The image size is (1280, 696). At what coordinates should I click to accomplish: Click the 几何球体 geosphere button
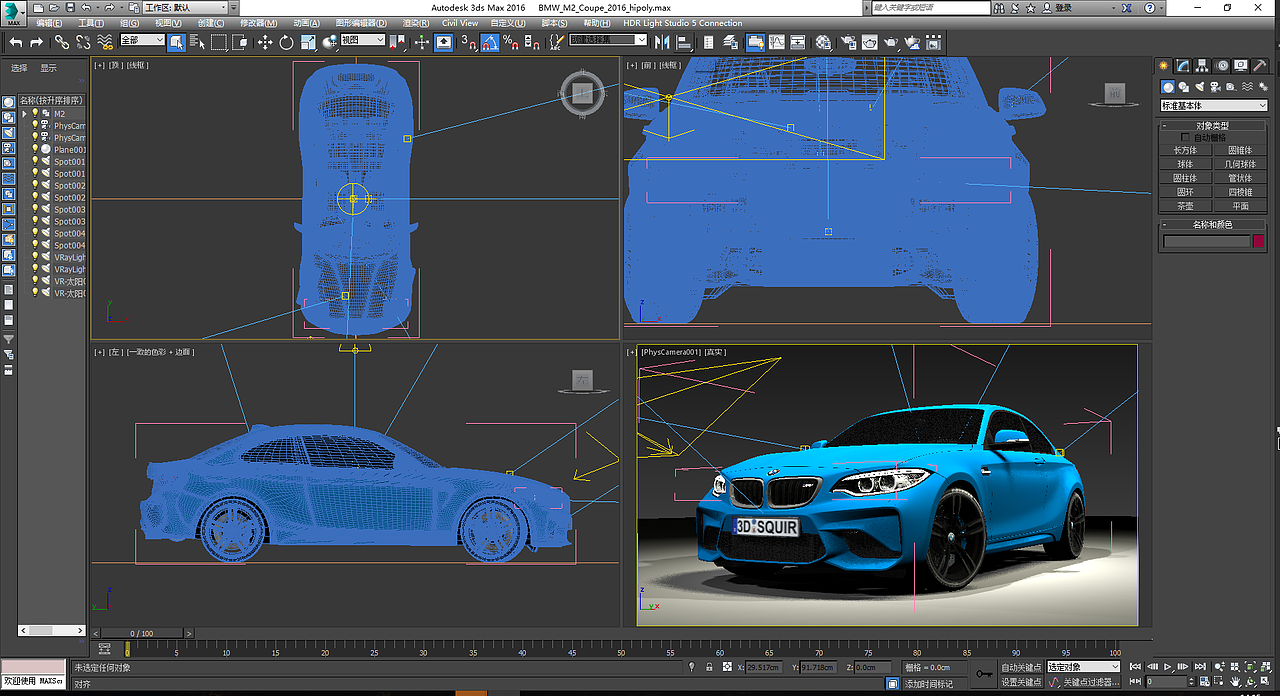pyautogui.click(x=1240, y=164)
